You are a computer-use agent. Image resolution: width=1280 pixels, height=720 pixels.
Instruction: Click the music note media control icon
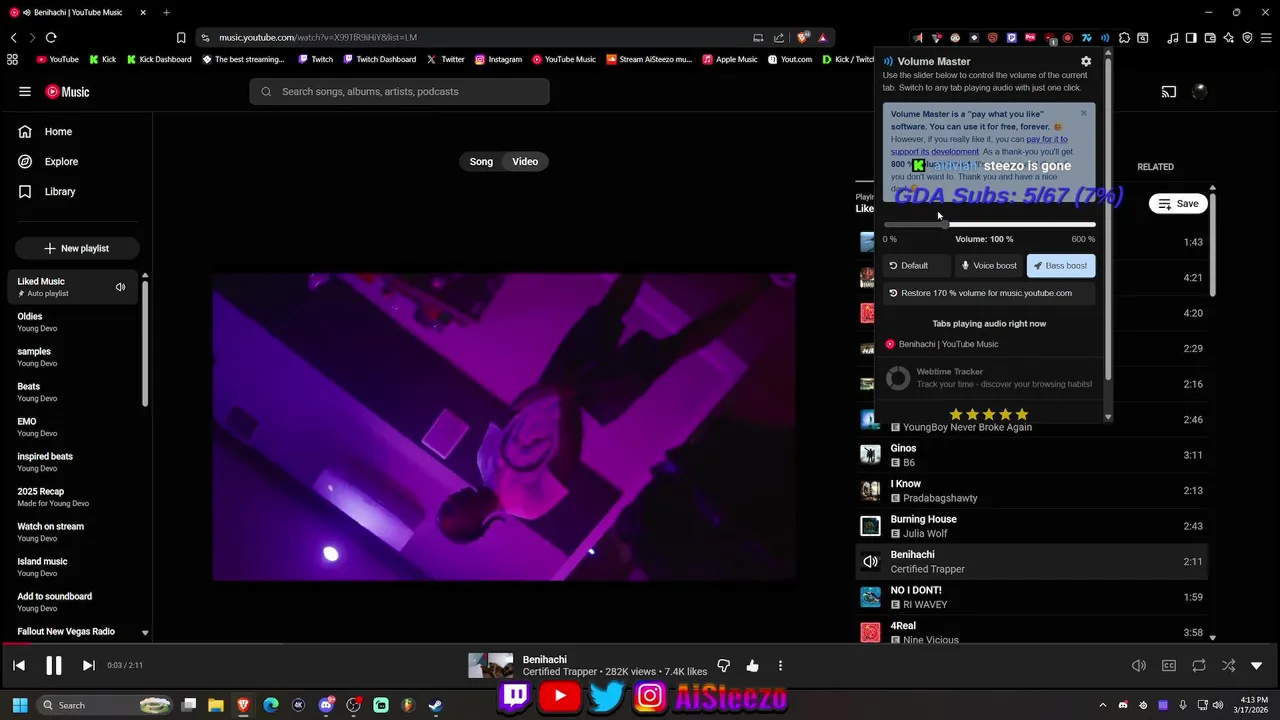(1173, 38)
